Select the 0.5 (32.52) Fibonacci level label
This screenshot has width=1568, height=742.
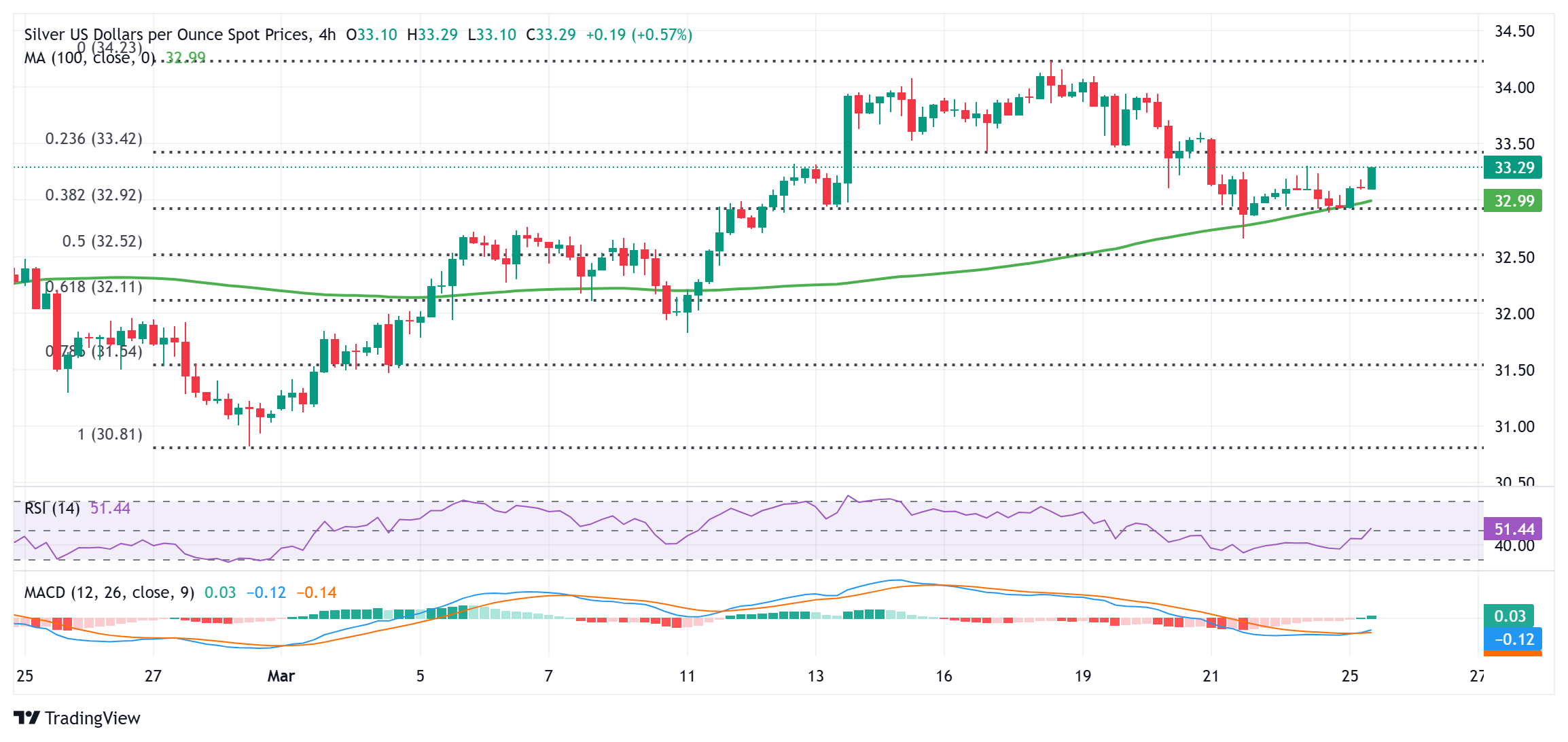point(102,241)
